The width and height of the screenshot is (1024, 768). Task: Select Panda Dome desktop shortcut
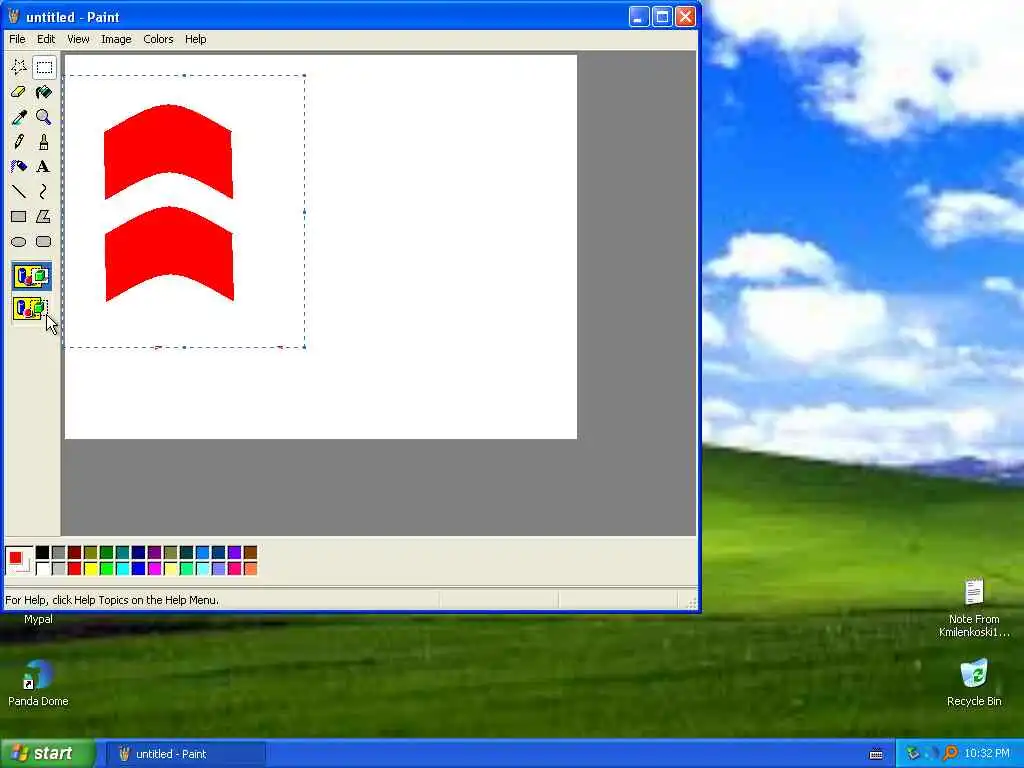pos(38,683)
